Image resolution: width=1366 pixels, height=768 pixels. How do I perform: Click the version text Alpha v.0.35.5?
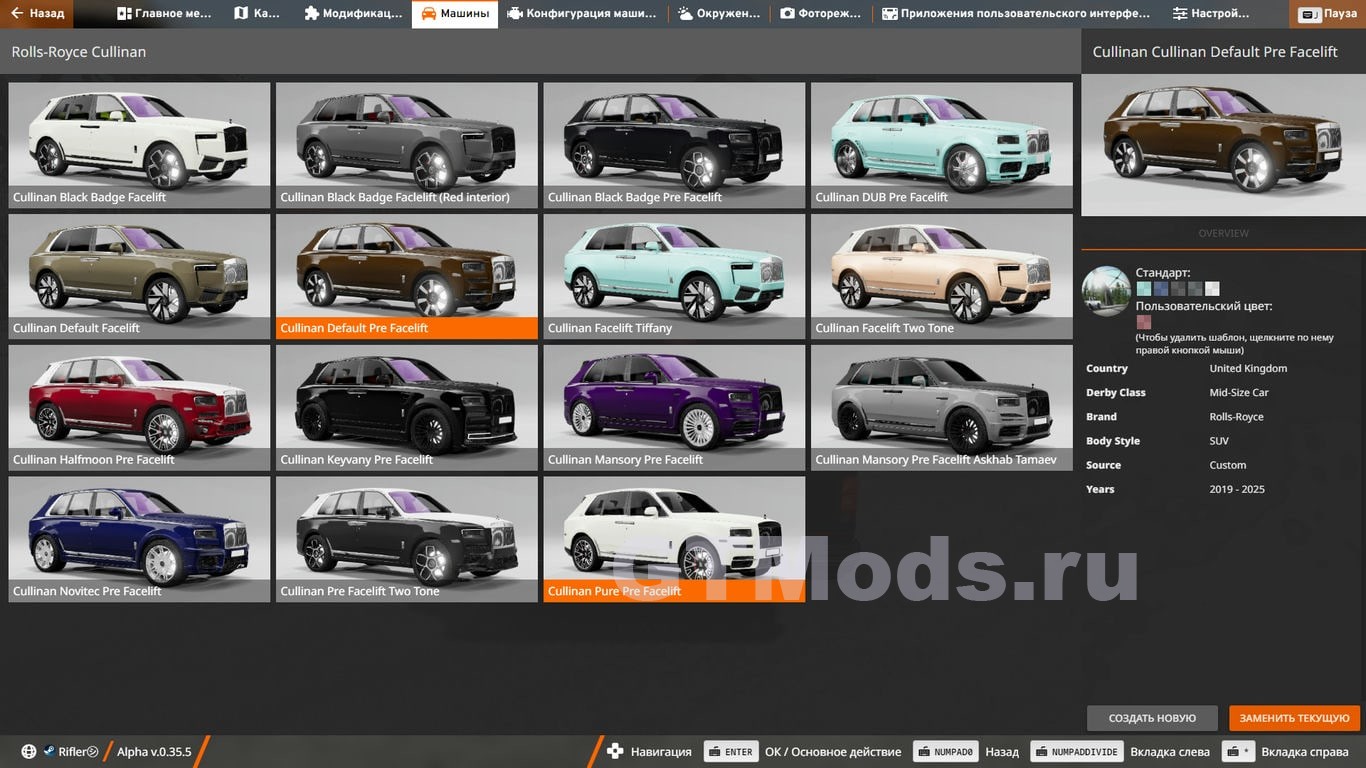(x=154, y=752)
